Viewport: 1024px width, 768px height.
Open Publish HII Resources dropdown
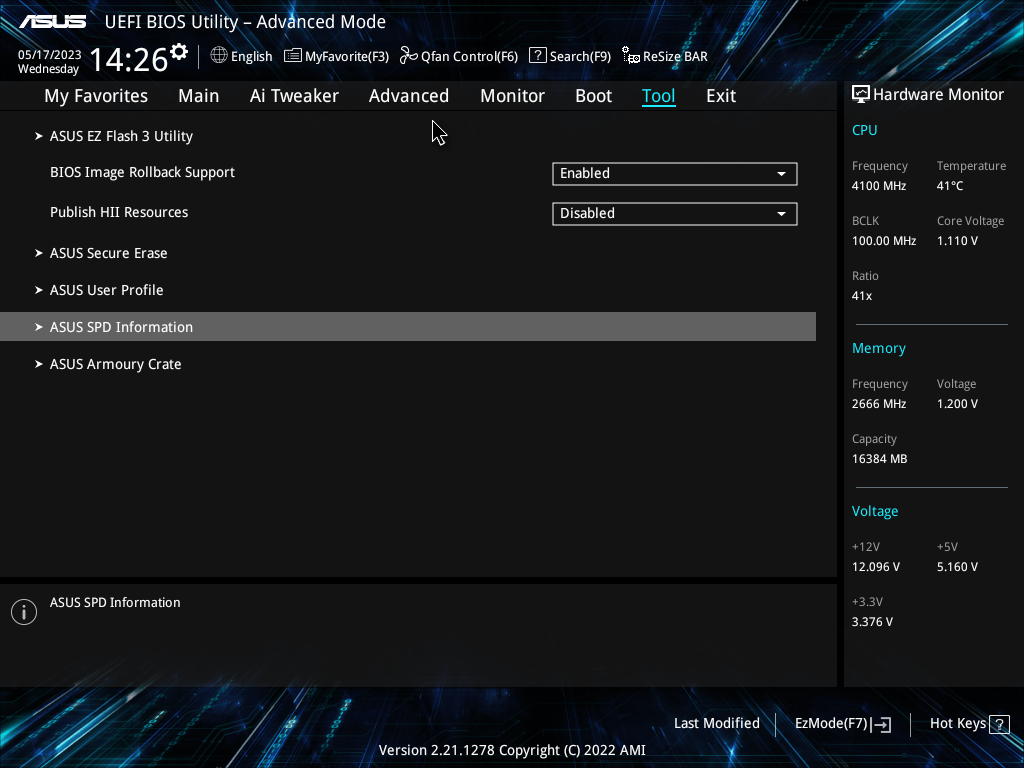[675, 214]
